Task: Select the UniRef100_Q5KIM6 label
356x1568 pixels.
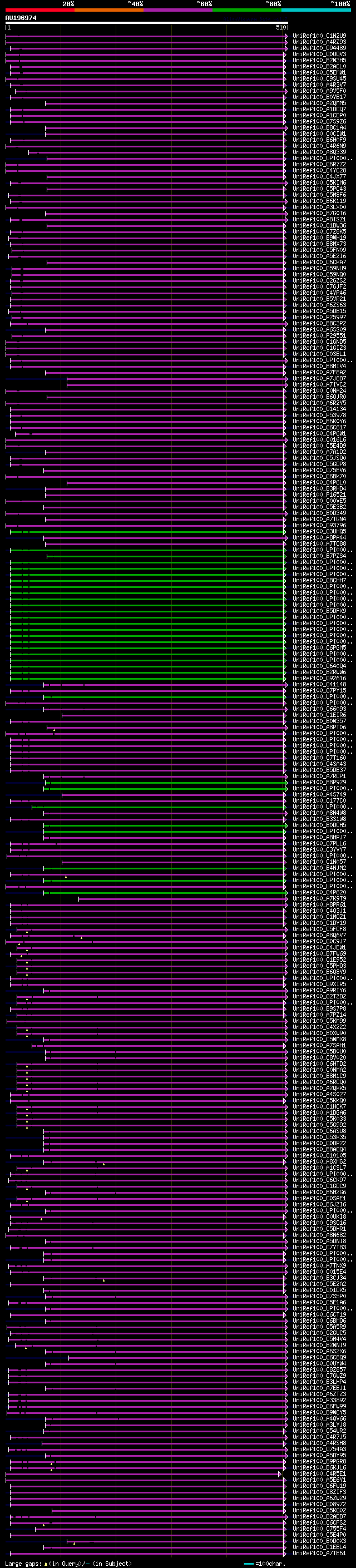Action: (x=319, y=182)
